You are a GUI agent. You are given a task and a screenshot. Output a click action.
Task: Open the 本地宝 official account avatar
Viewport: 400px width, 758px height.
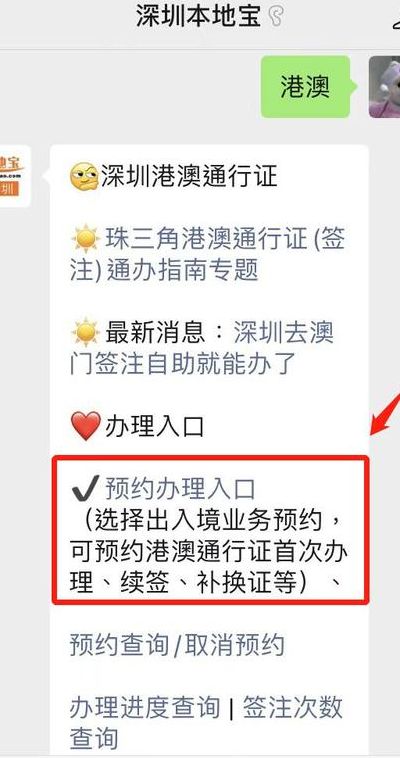[x=15, y=176]
